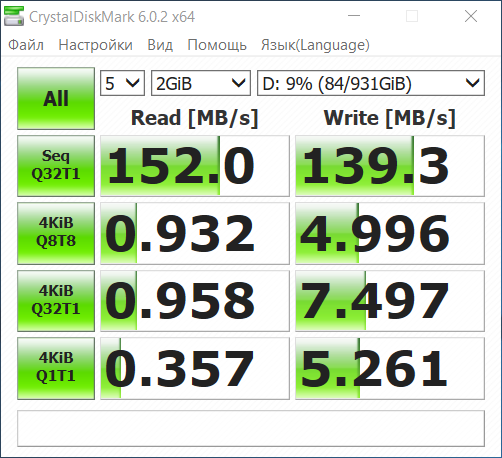The image size is (502, 458).
Task: Run all benchmarks with the All button
Action: [56, 98]
